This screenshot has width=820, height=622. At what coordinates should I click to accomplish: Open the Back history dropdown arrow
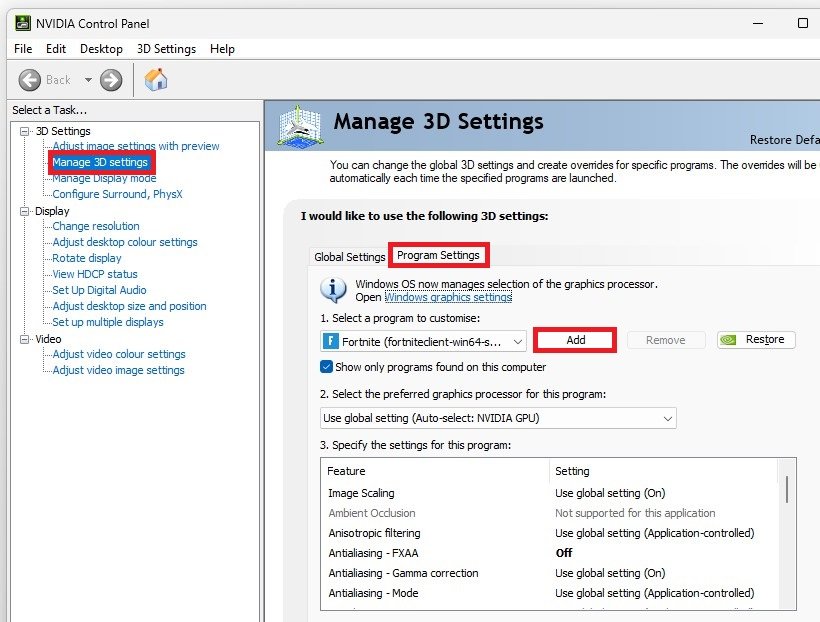(88, 80)
